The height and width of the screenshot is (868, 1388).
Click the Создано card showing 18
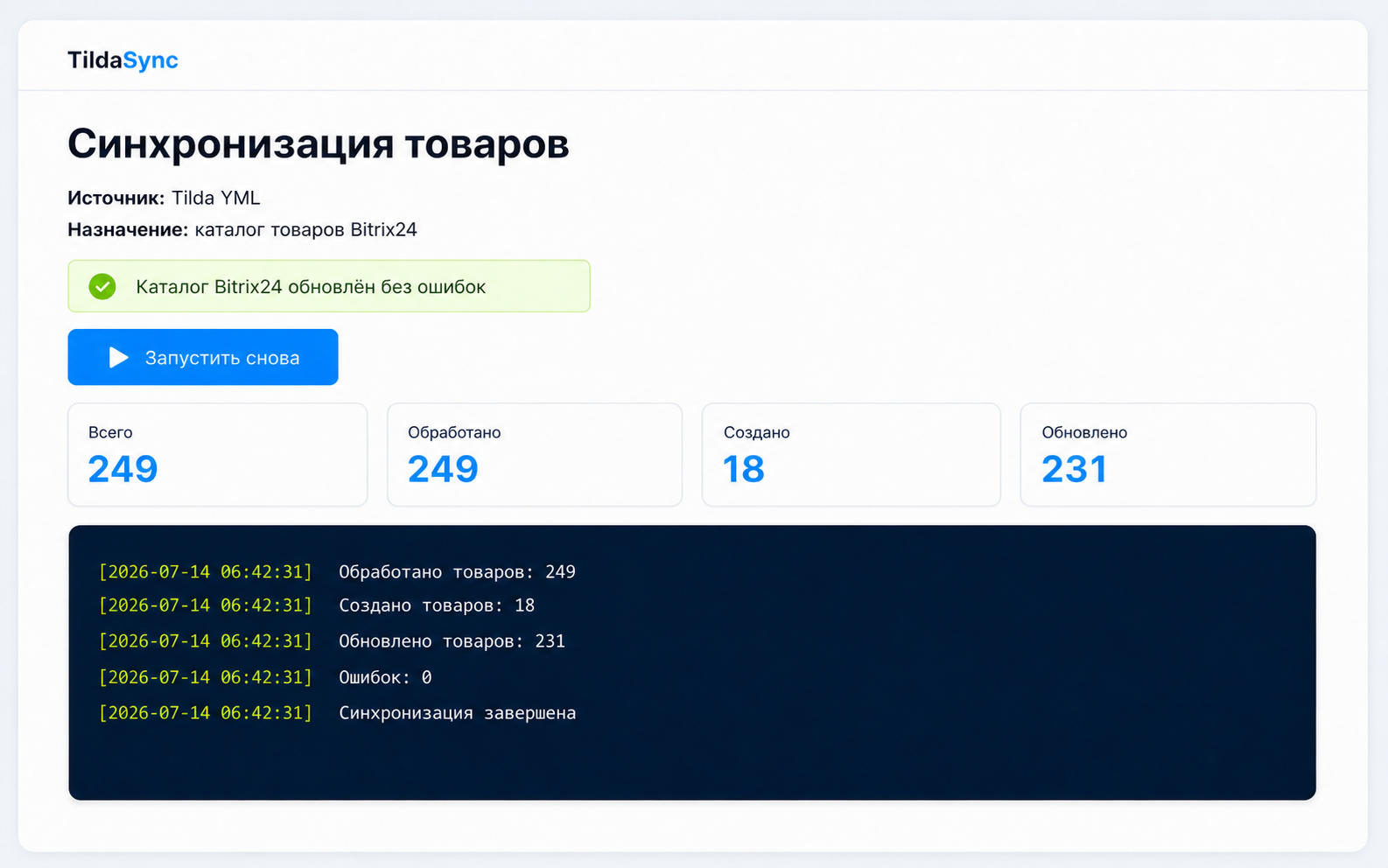point(852,454)
